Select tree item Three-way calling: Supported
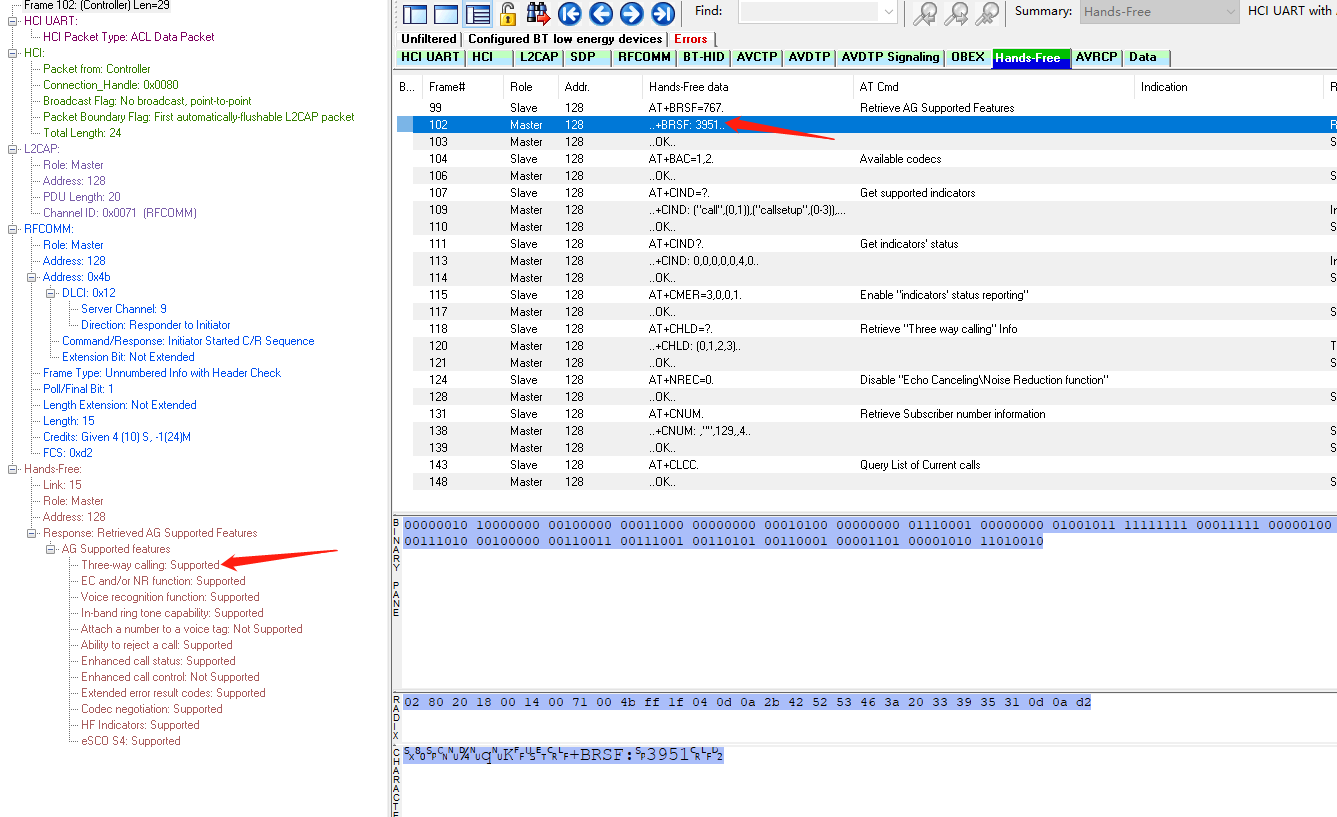Image resolution: width=1337 pixels, height=817 pixels. tap(150, 565)
